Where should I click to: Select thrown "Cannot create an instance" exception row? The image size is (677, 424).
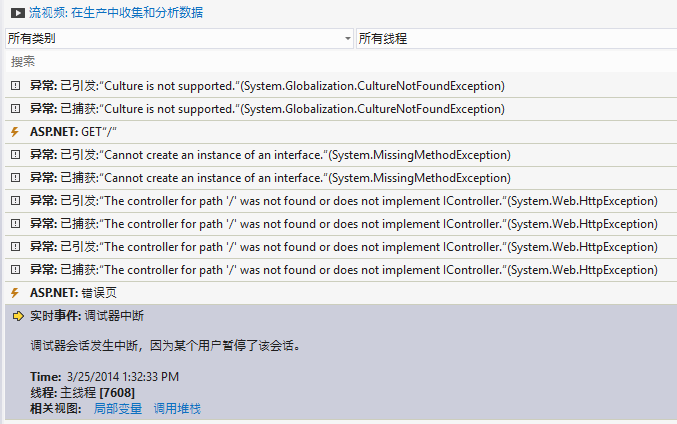341,155
